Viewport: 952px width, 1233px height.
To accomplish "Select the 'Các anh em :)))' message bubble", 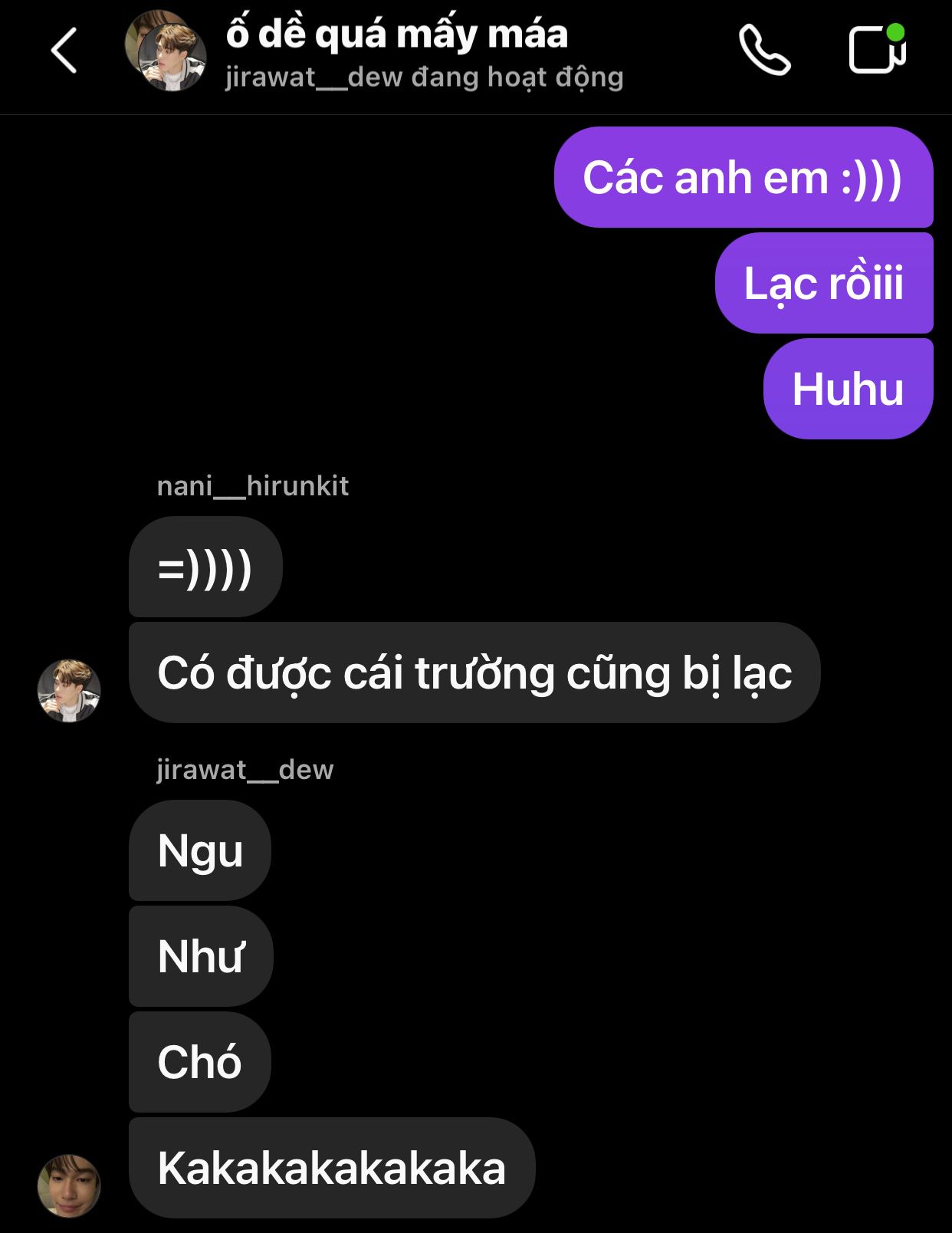I will coord(744,177).
